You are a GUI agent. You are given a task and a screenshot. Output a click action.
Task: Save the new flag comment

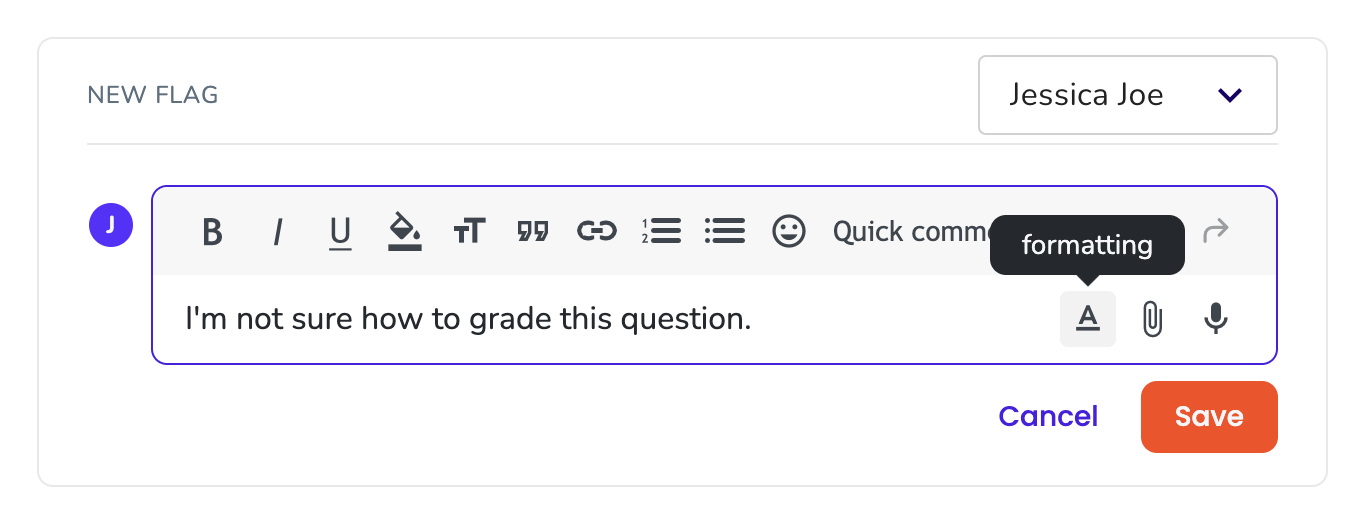pos(1209,416)
